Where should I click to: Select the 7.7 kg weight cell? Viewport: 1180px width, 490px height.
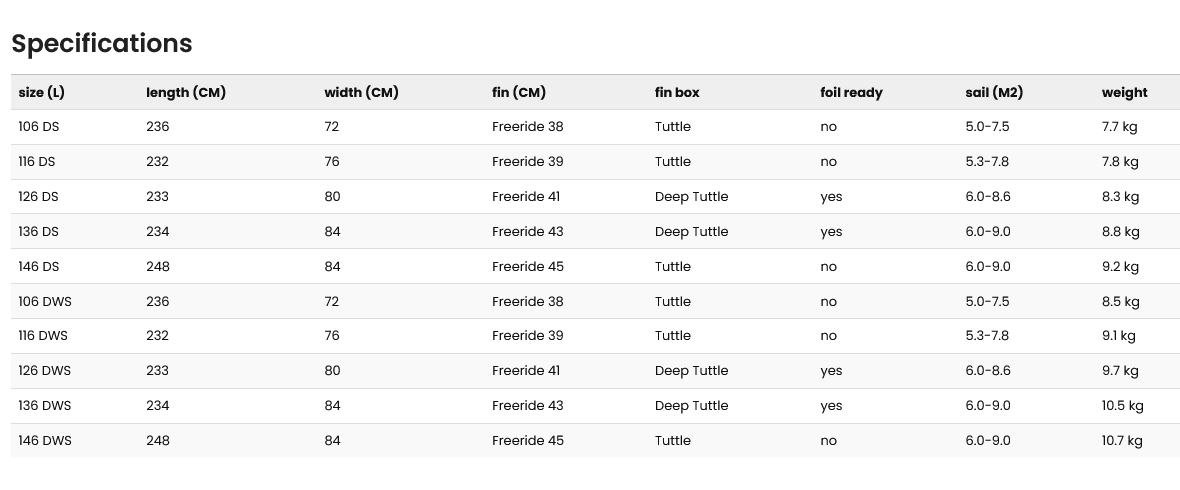[1119, 126]
